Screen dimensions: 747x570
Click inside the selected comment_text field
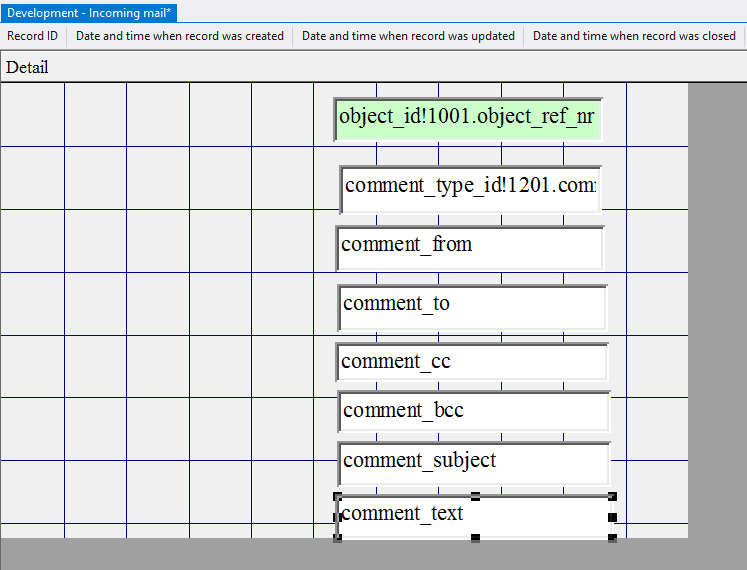[530, 516]
